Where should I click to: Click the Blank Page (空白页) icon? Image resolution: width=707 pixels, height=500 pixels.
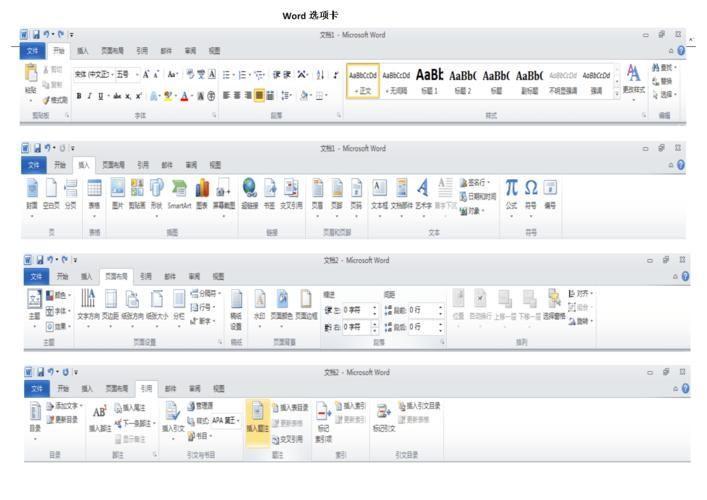[x=51, y=188]
